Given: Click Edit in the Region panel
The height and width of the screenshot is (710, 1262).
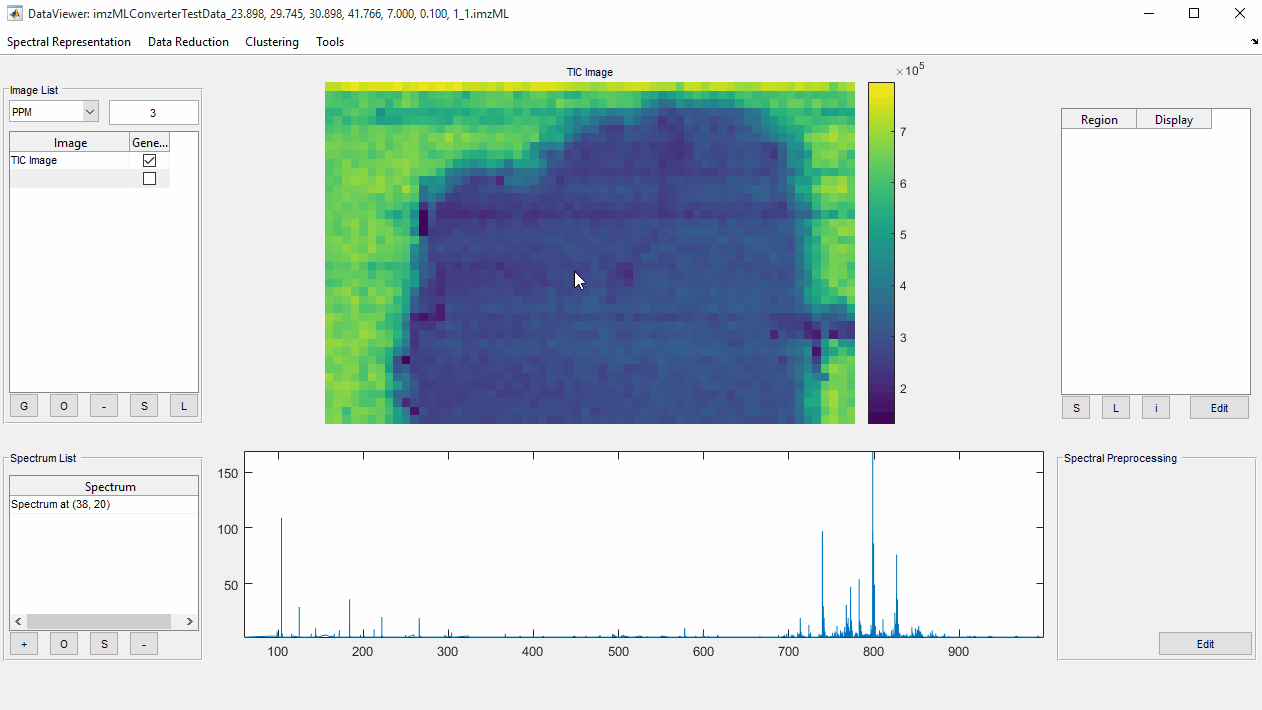Looking at the screenshot, I should coord(1219,407).
